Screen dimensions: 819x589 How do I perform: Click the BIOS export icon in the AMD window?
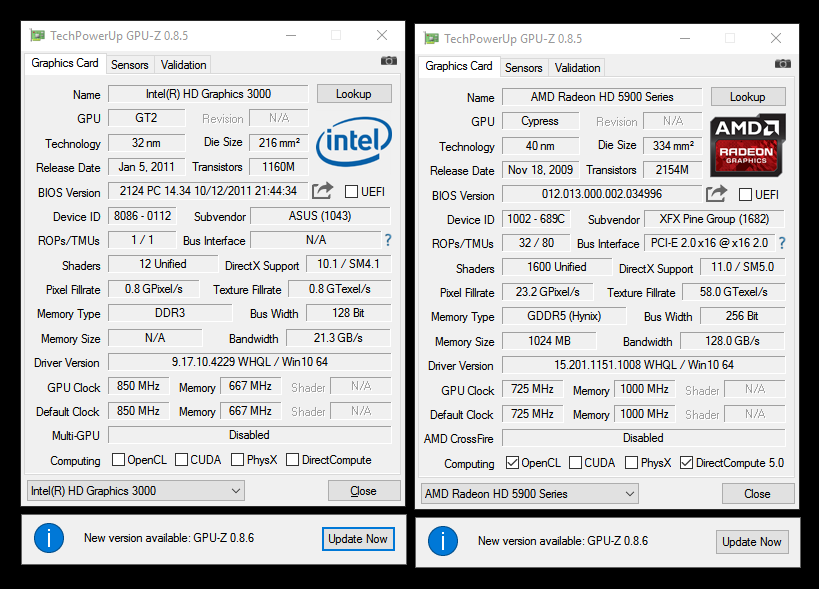716,194
